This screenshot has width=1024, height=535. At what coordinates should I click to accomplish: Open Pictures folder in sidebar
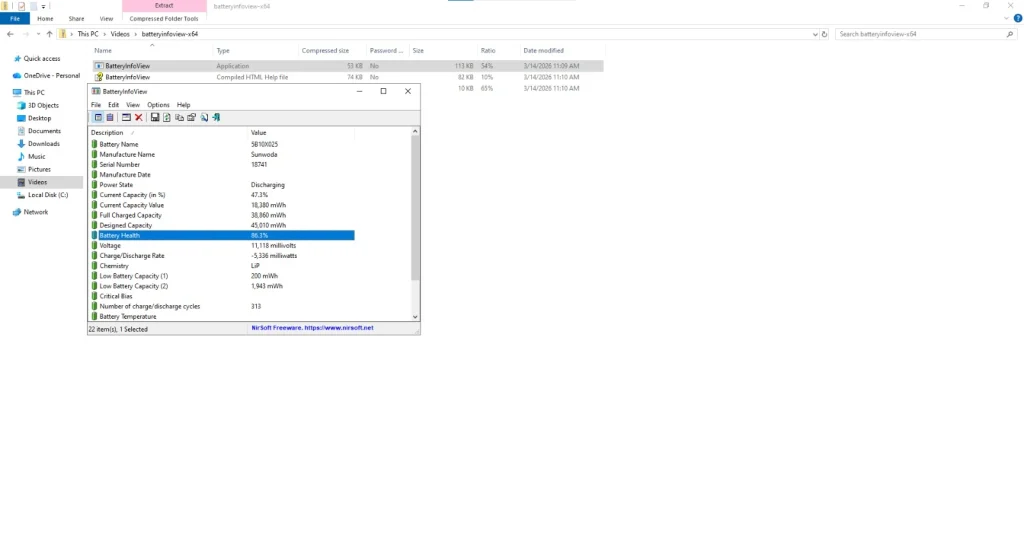point(39,169)
